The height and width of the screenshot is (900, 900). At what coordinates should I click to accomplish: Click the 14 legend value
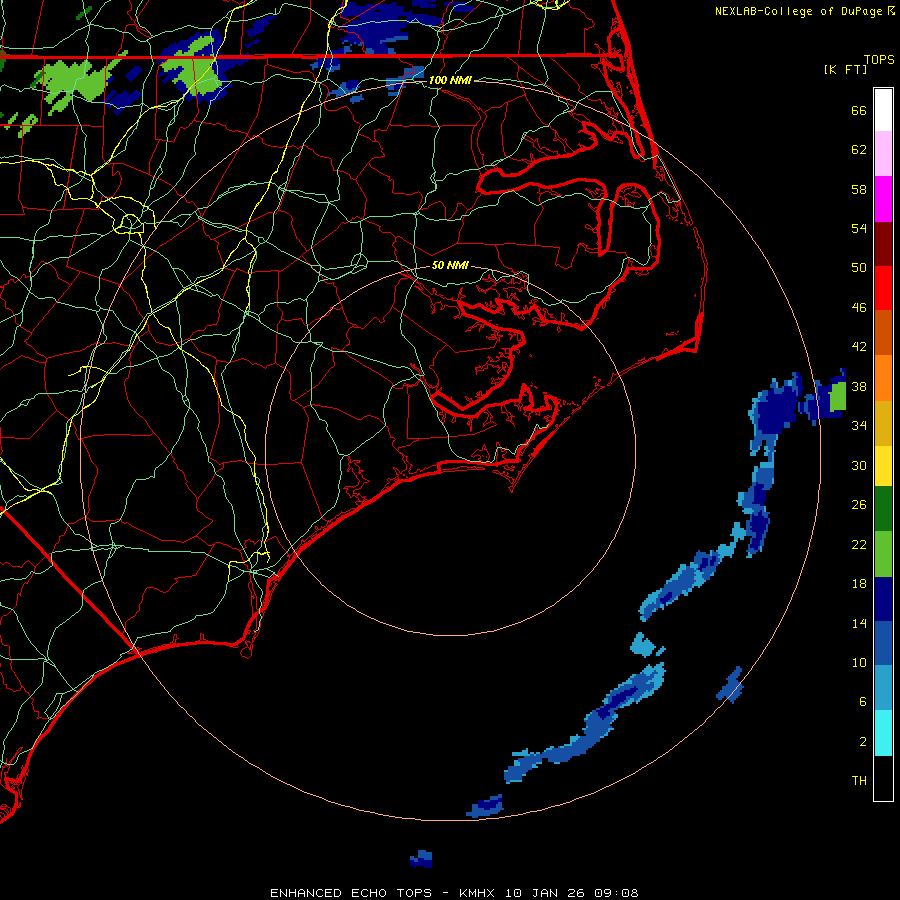click(x=859, y=623)
